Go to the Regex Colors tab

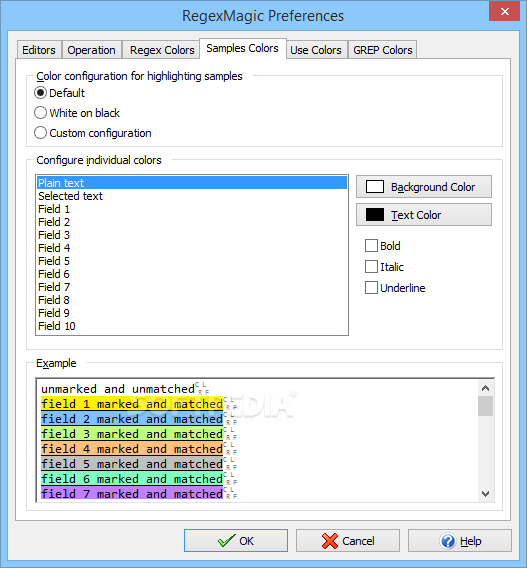[x=162, y=50]
